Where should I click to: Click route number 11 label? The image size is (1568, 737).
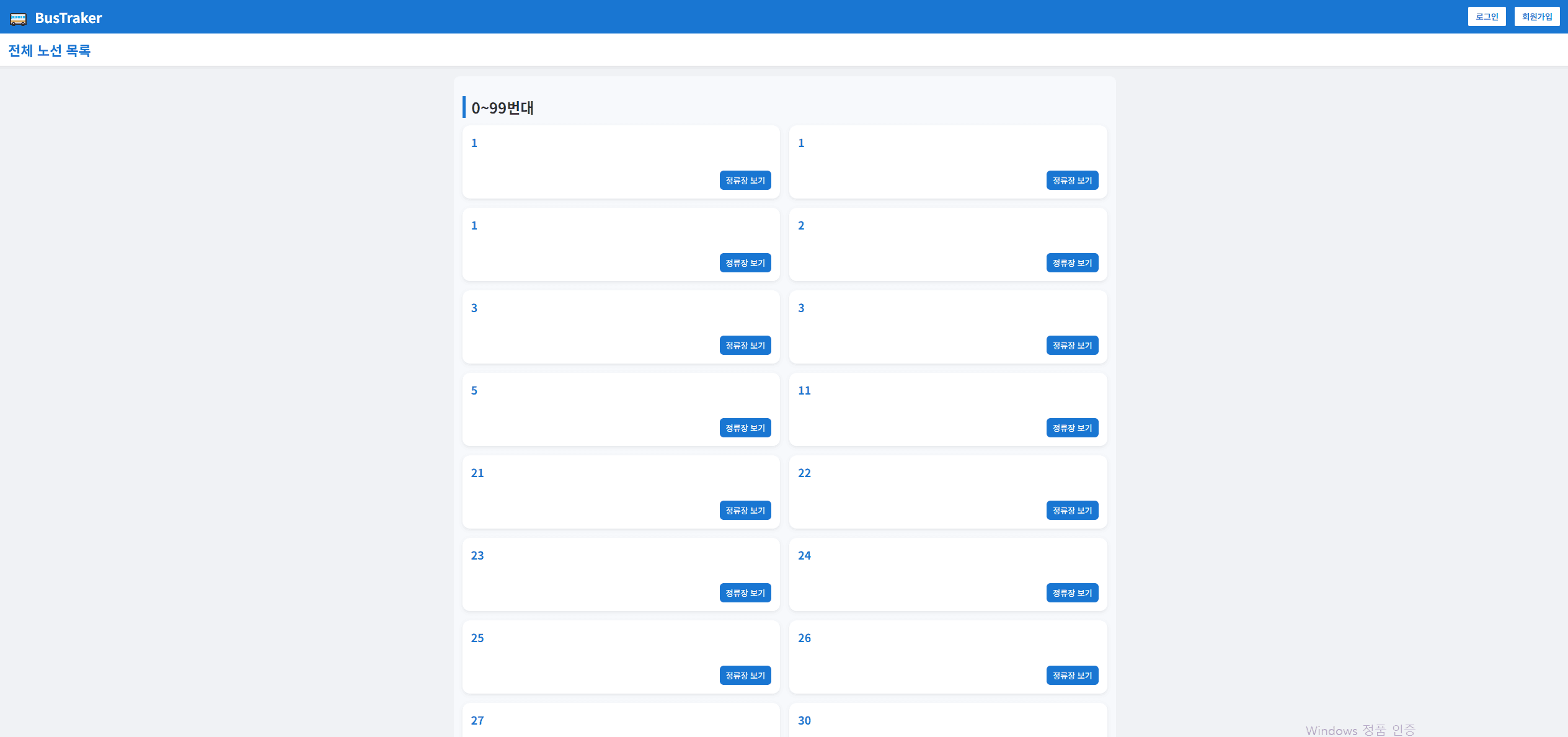tap(804, 391)
